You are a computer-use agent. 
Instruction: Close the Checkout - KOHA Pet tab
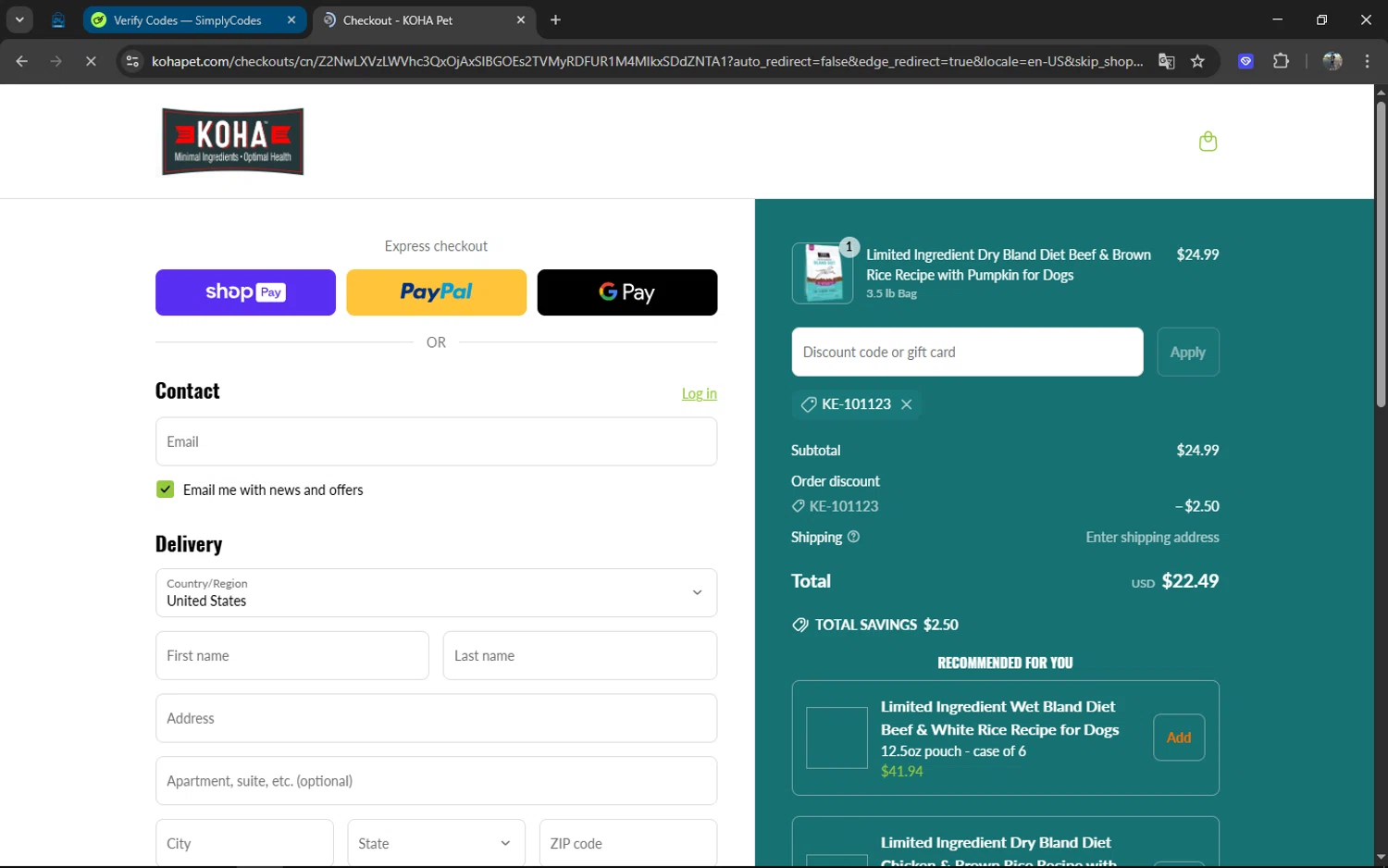coord(521,19)
